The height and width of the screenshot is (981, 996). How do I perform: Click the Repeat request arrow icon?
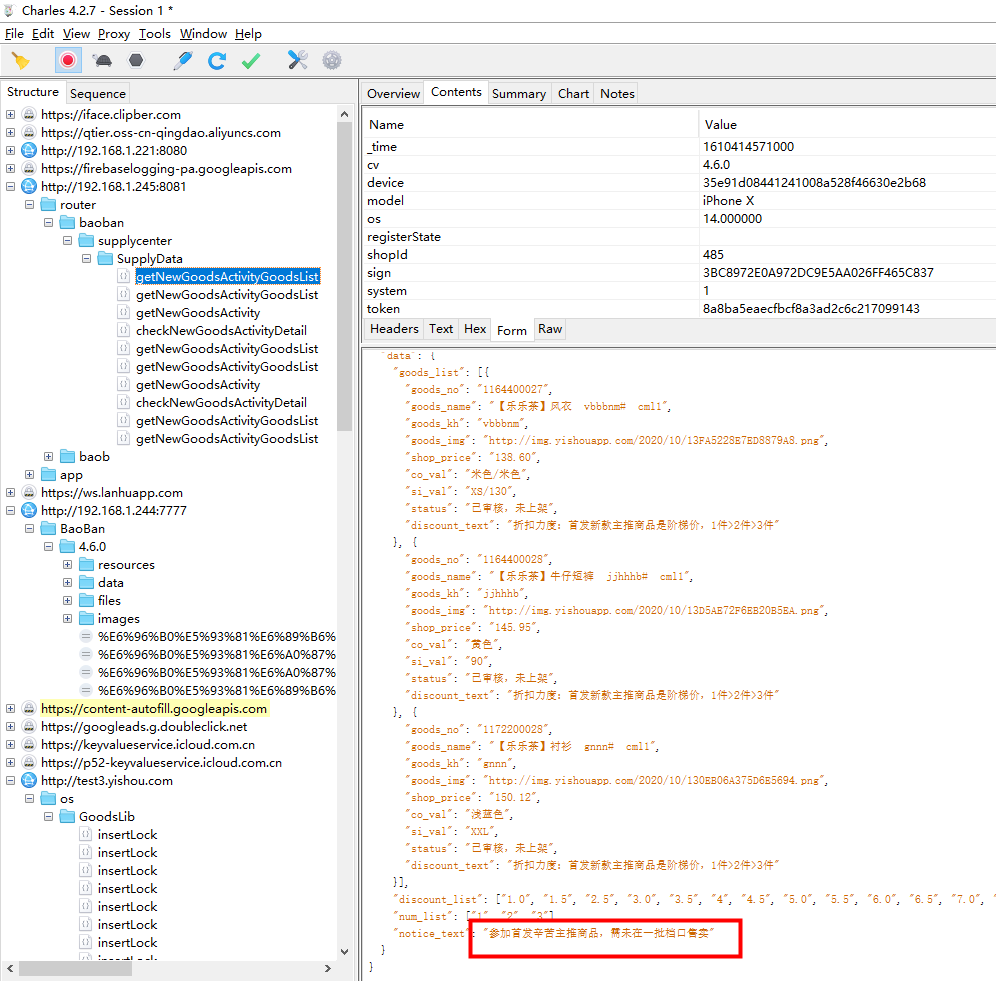(x=217, y=60)
